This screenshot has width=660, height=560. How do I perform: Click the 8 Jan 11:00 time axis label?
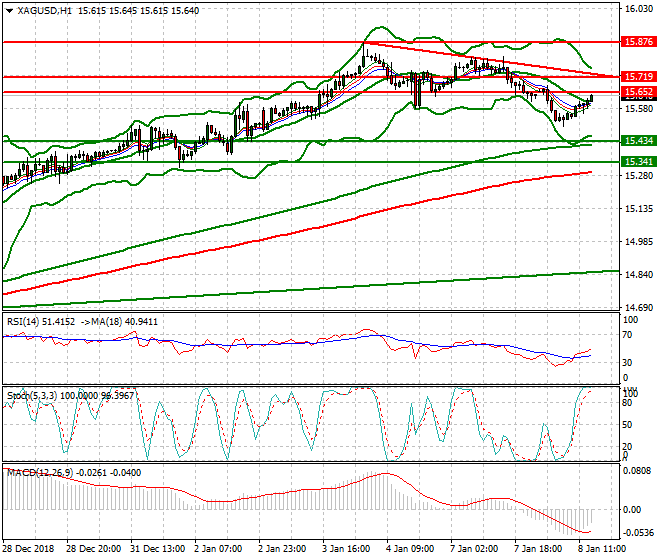602,549
